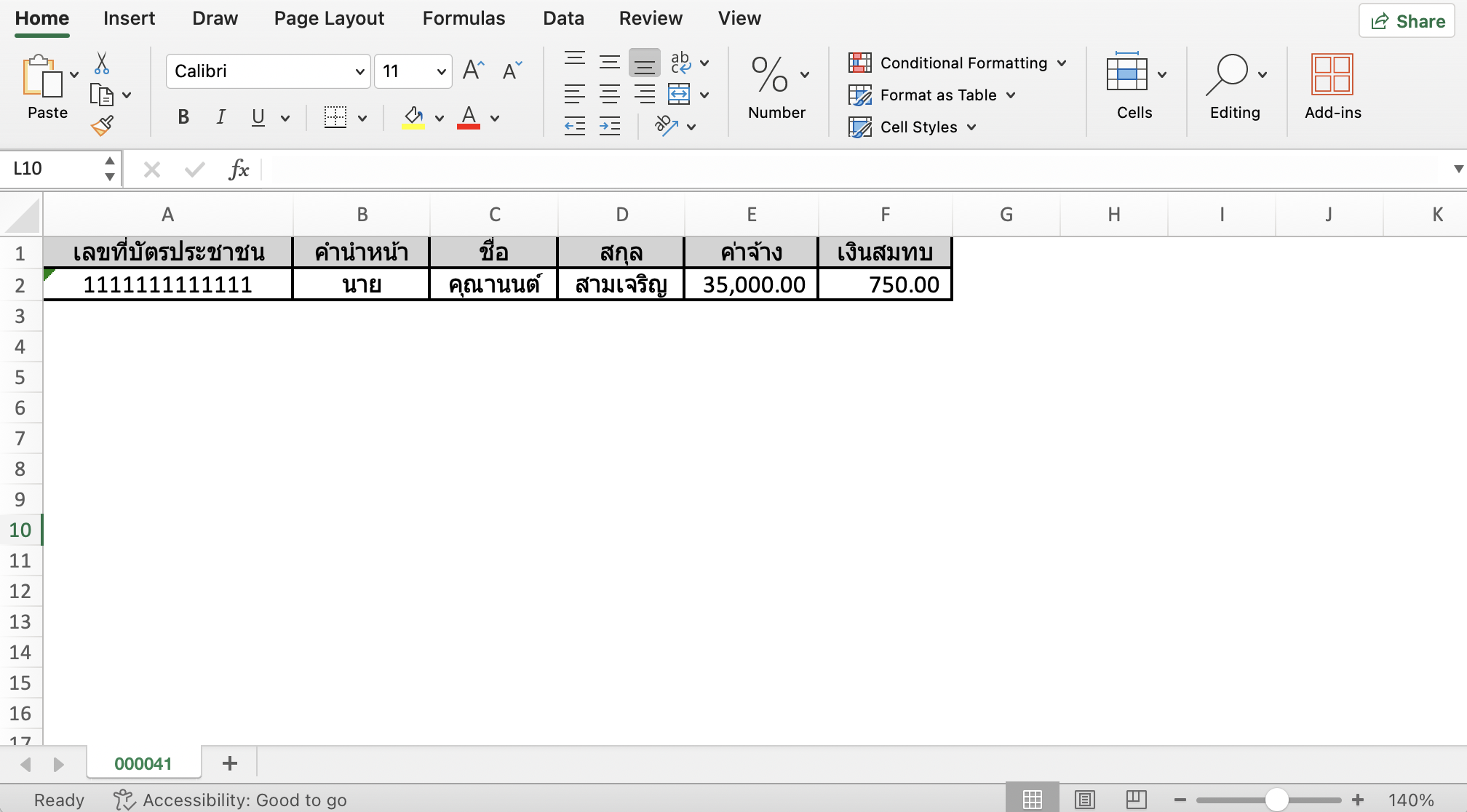
Task: Switch to the Page Layout tab
Action: 329,18
